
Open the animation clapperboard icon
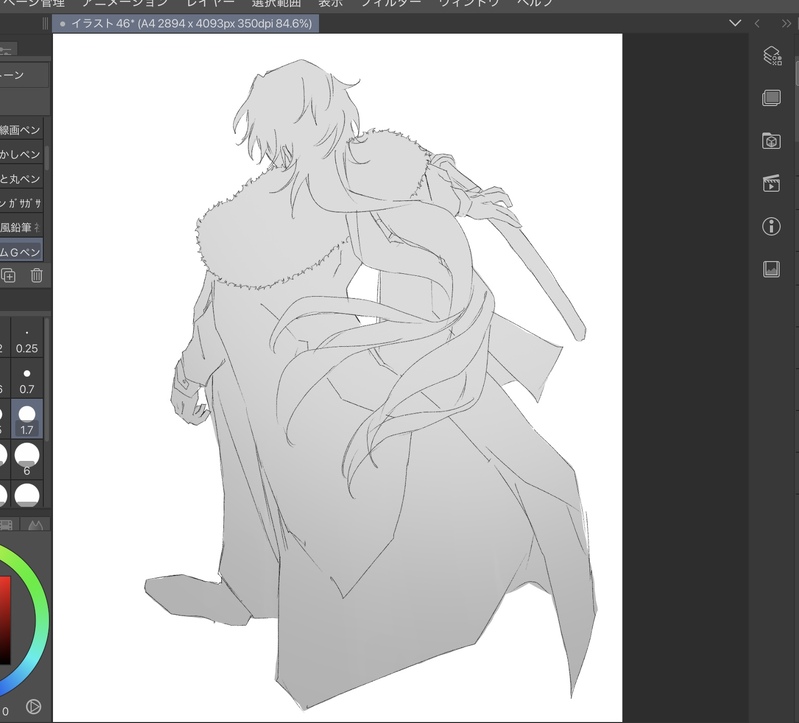point(771,183)
